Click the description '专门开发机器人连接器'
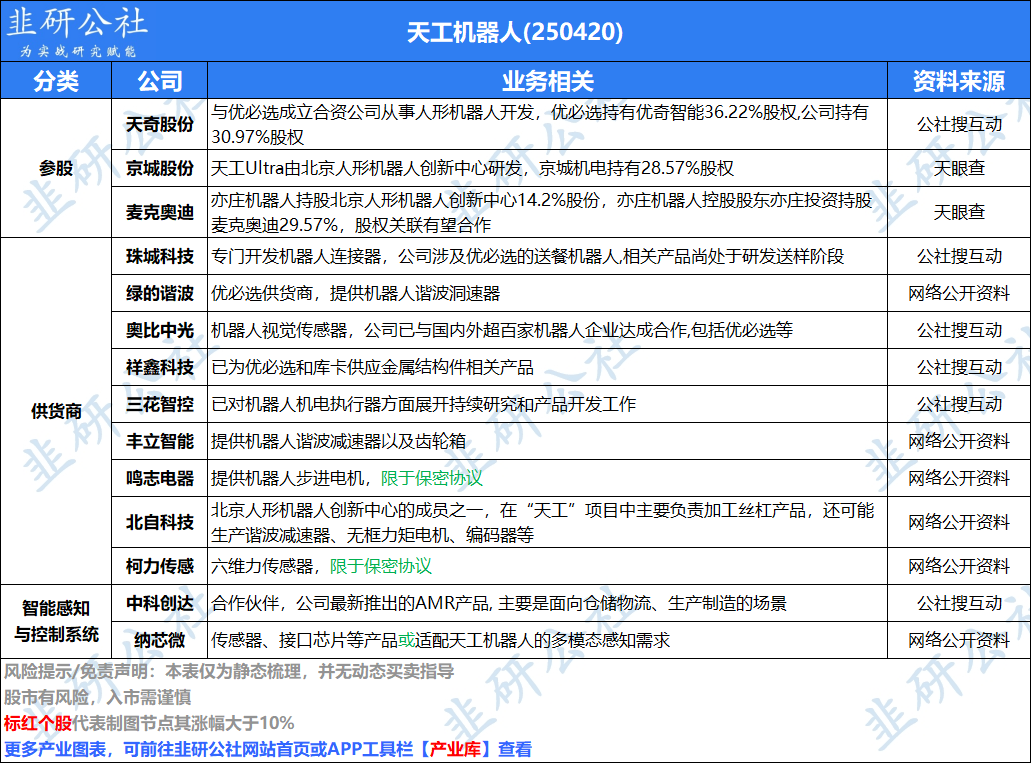Viewport: 1032px width, 764px height. click(x=527, y=257)
